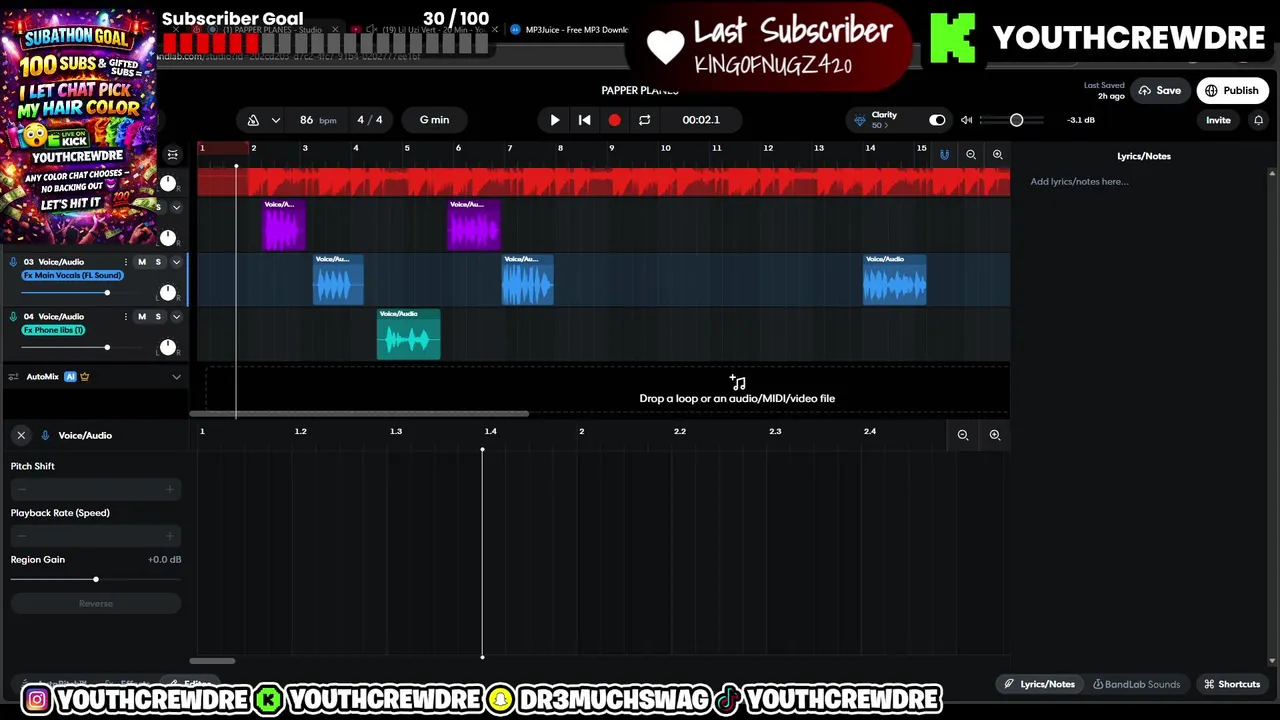The image size is (1280, 720).
Task: Solo track 03 Voice/Audio
Action: (x=157, y=262)
